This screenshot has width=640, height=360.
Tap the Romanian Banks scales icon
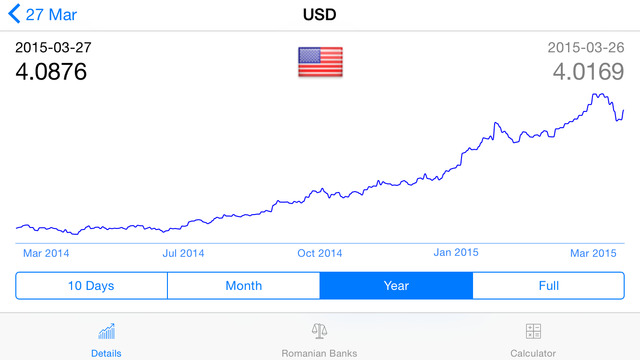point(319,331)
